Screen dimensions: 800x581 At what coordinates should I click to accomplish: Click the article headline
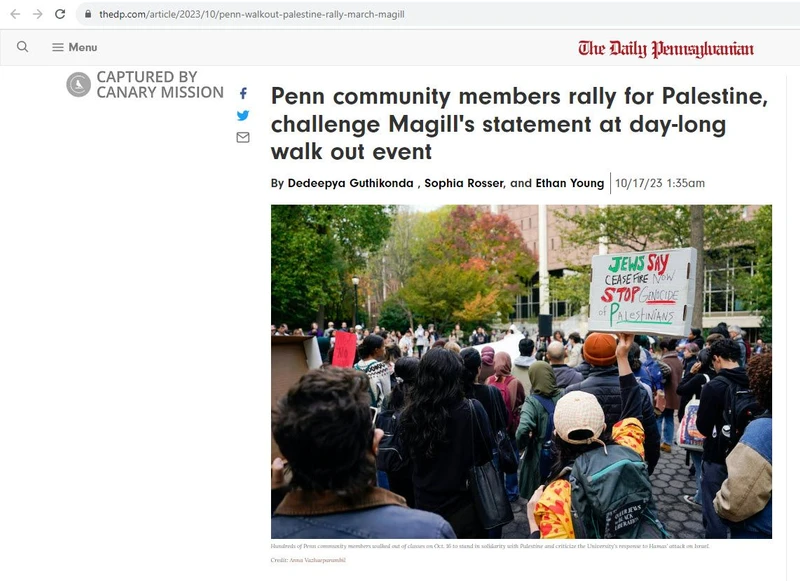pos(519,124)
